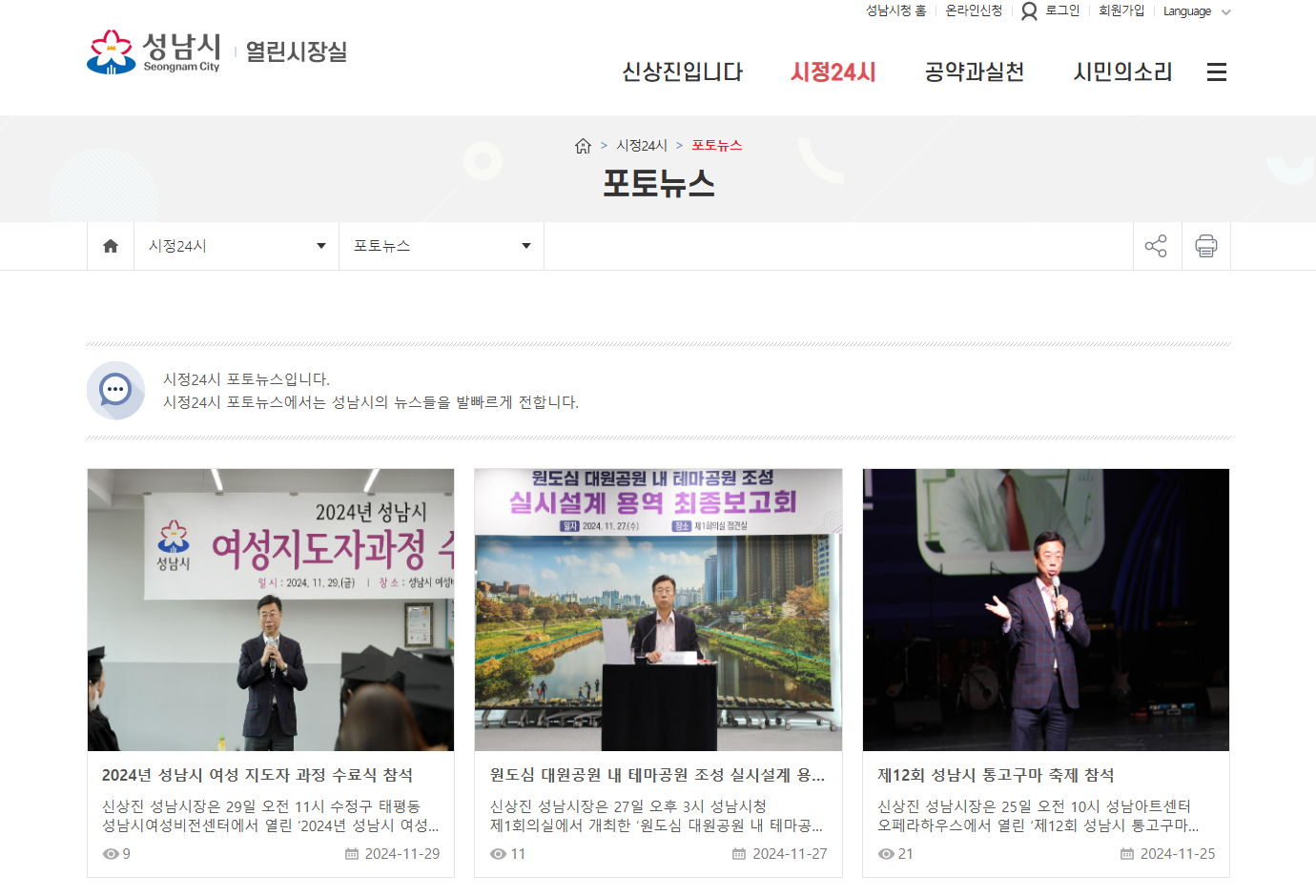Expand the Language dropdown

(x=1197, y=11)
